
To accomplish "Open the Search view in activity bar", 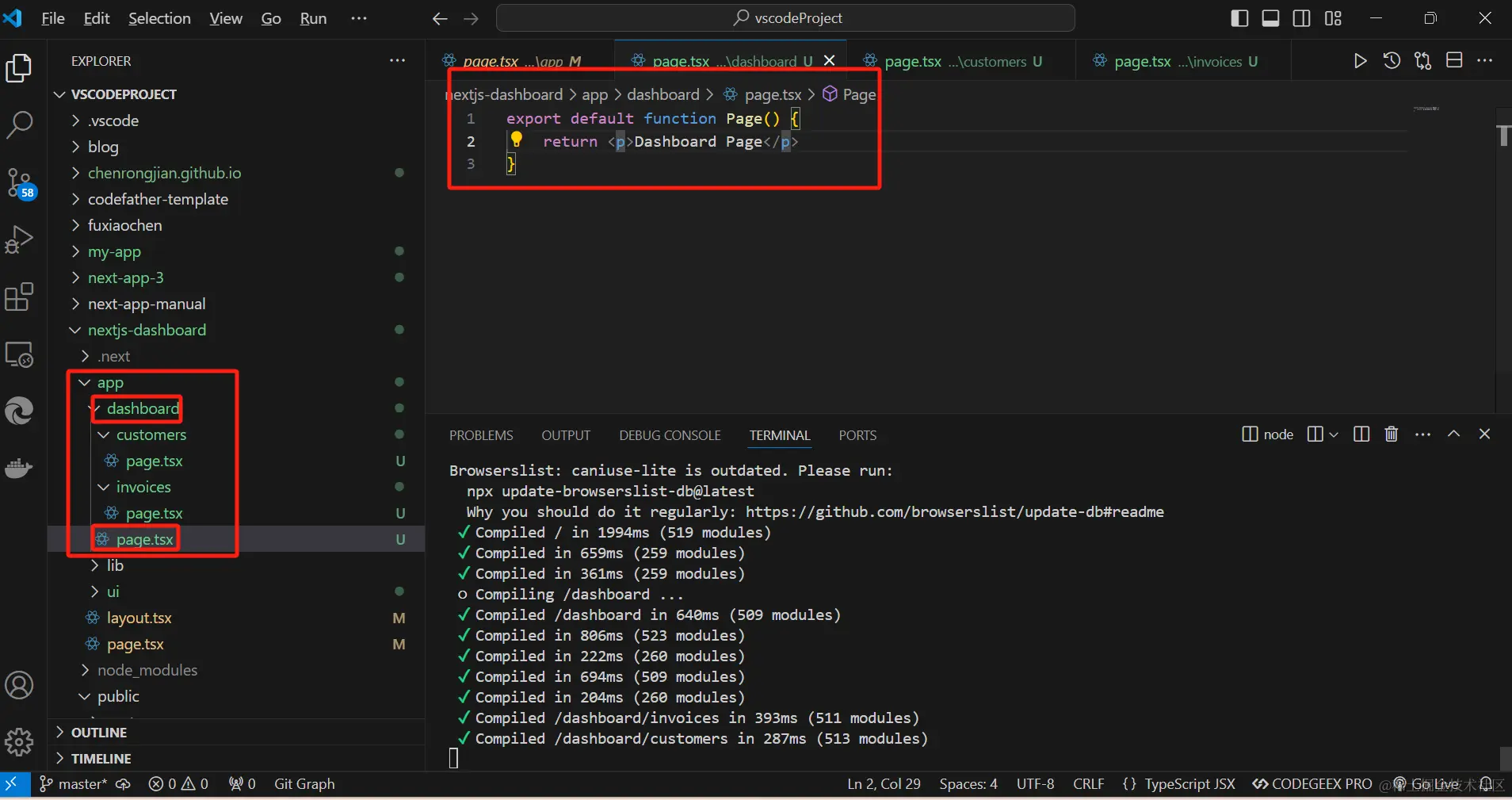I will click(19, 124).
